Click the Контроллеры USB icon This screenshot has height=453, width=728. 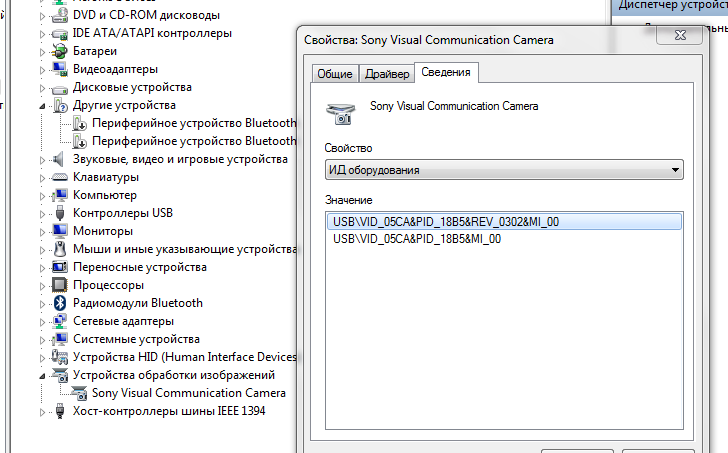click(x=60, y=213)
